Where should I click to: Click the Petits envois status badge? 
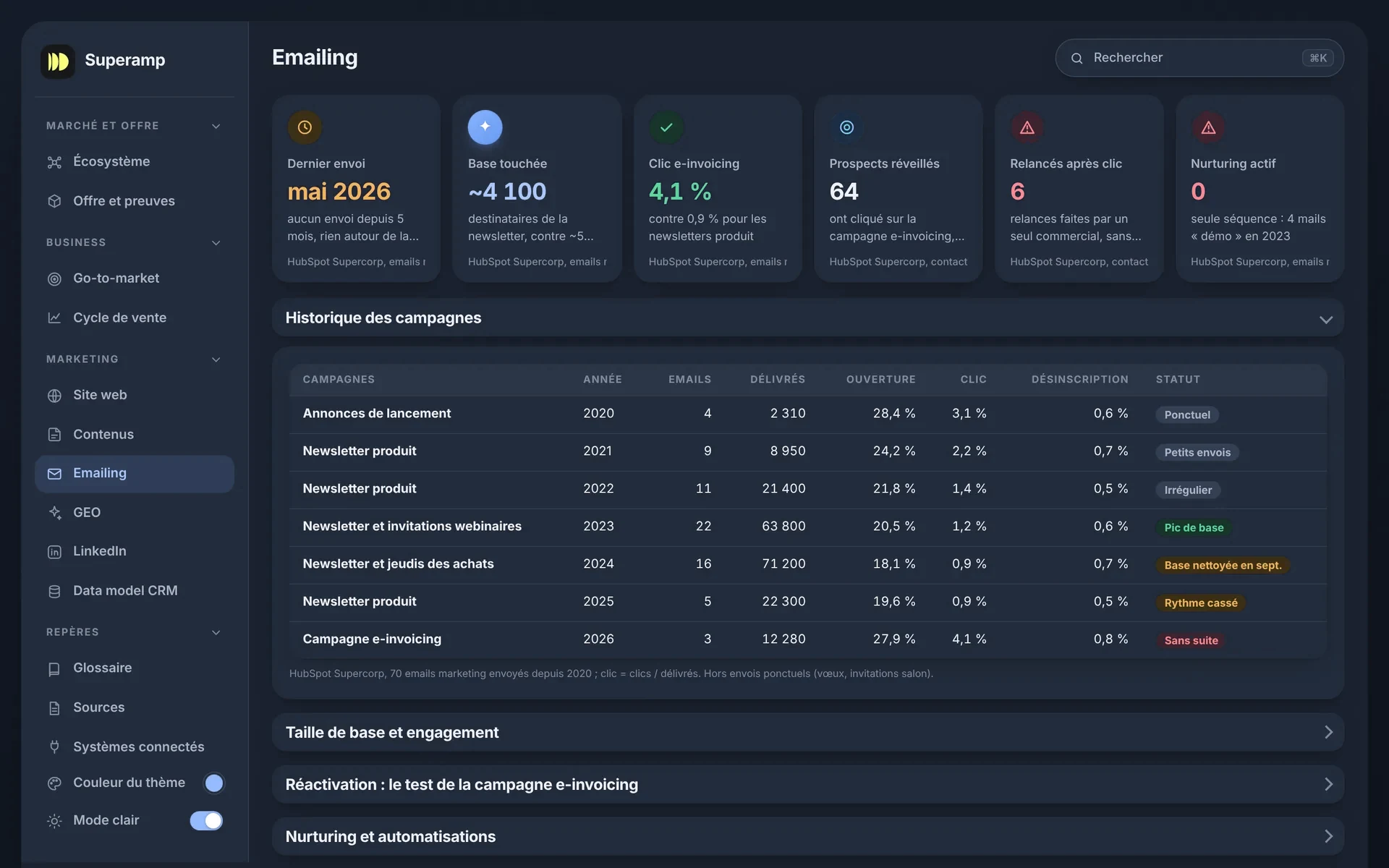point(1197,452)
